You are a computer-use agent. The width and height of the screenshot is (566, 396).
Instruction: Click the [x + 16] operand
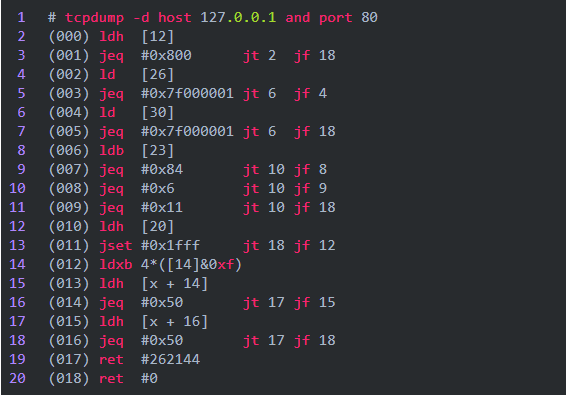[175, 322]
